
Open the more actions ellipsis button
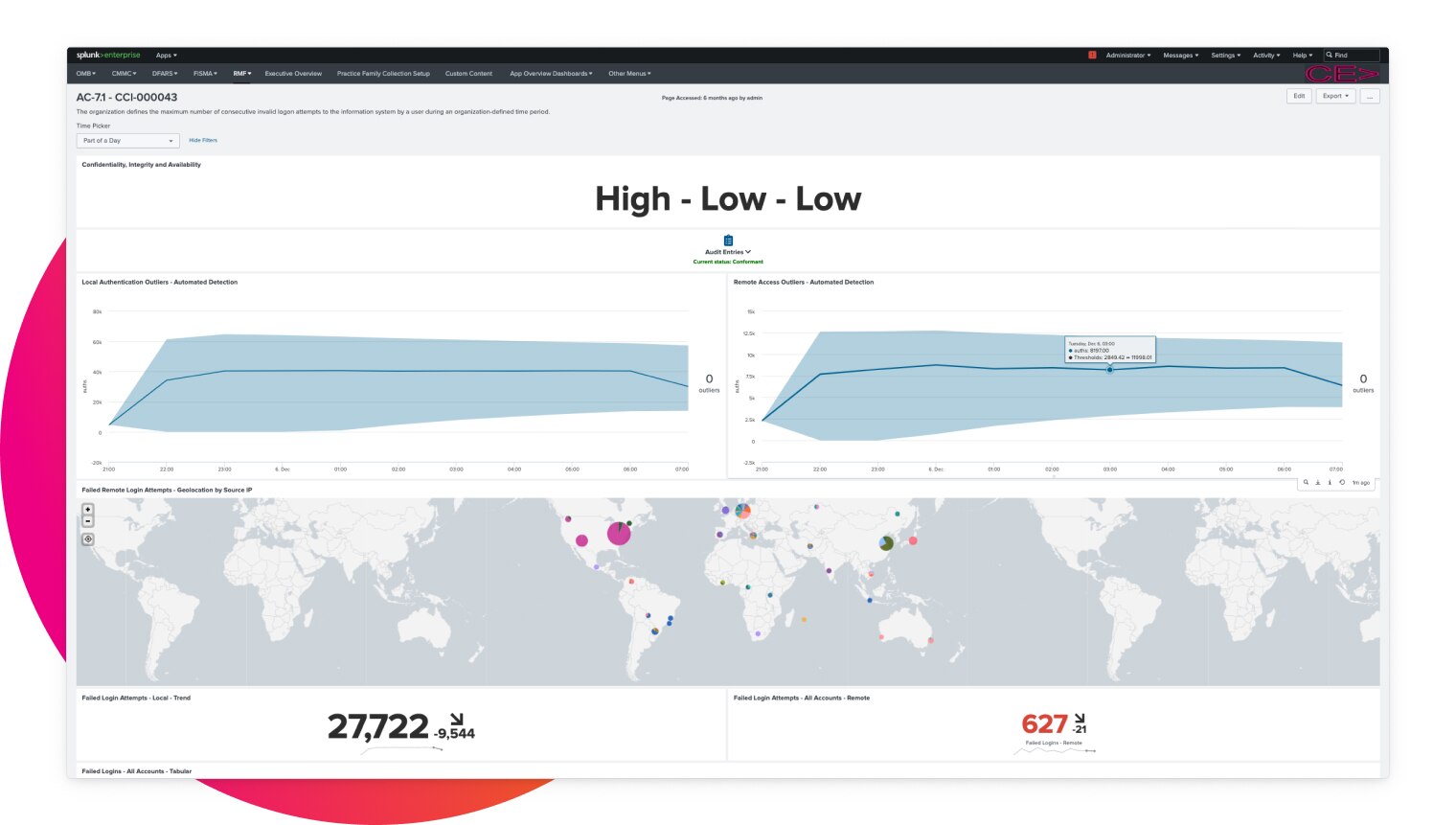pos(1370,96)
